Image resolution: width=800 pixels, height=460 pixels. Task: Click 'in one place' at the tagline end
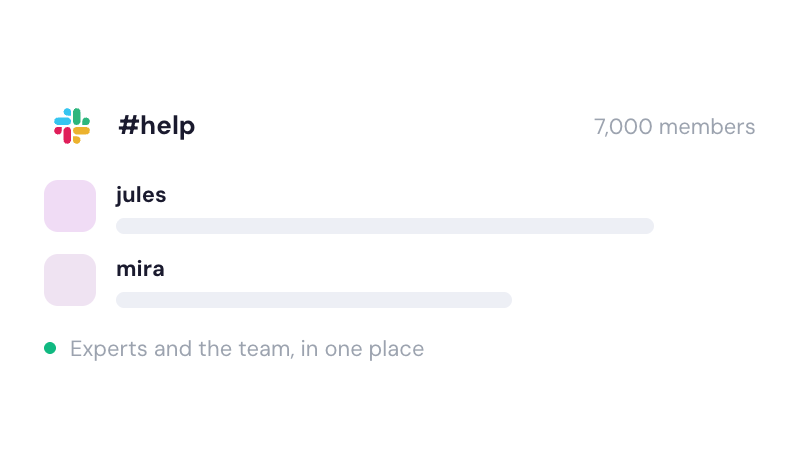[x=362, y=349]
